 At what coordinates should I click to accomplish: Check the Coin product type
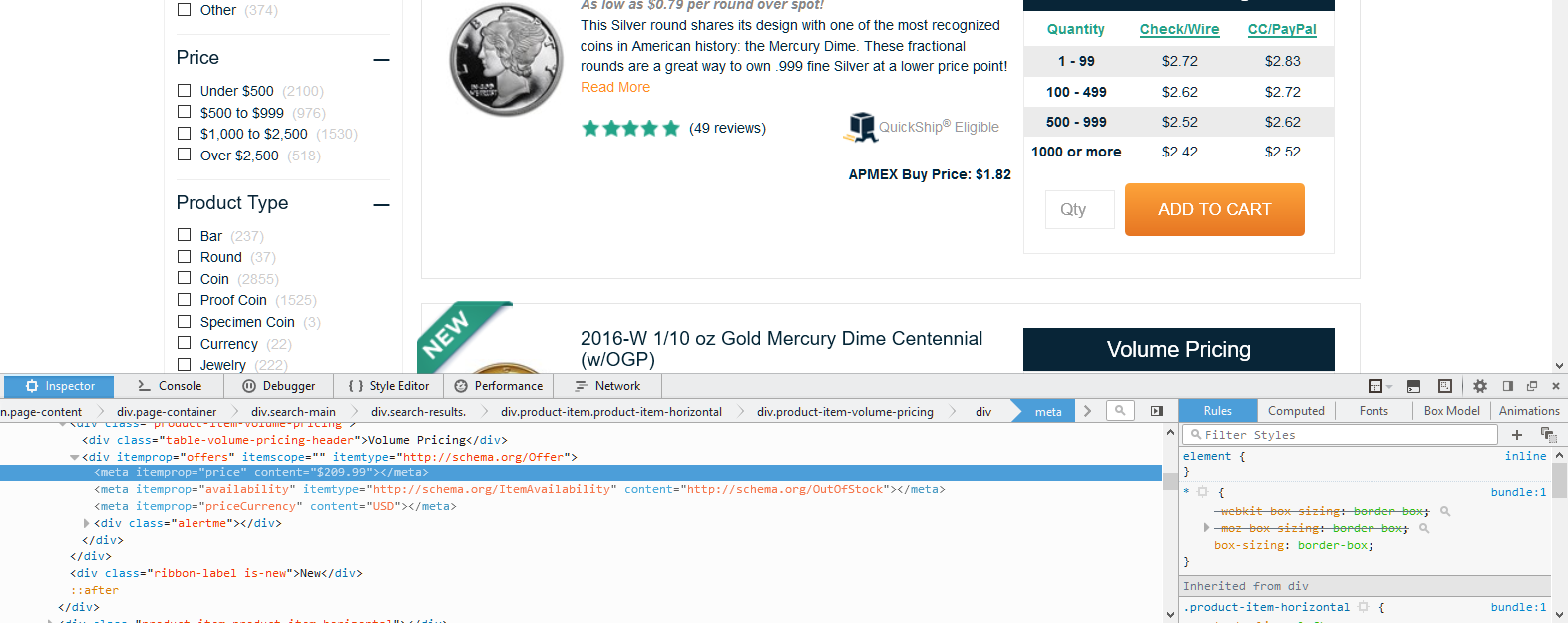(184, 278)
